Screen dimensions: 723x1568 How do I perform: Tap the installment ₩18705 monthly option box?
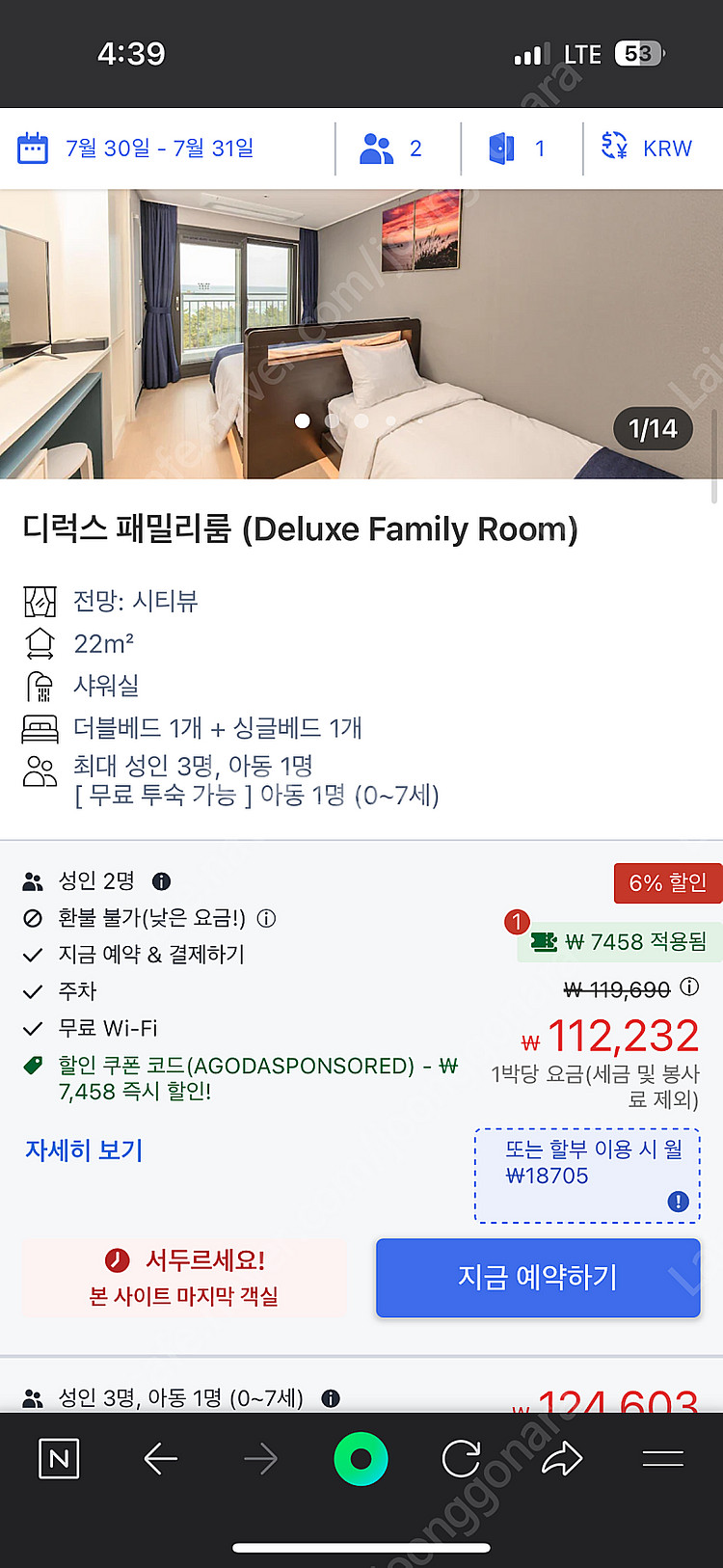(x=587, y=1175)
